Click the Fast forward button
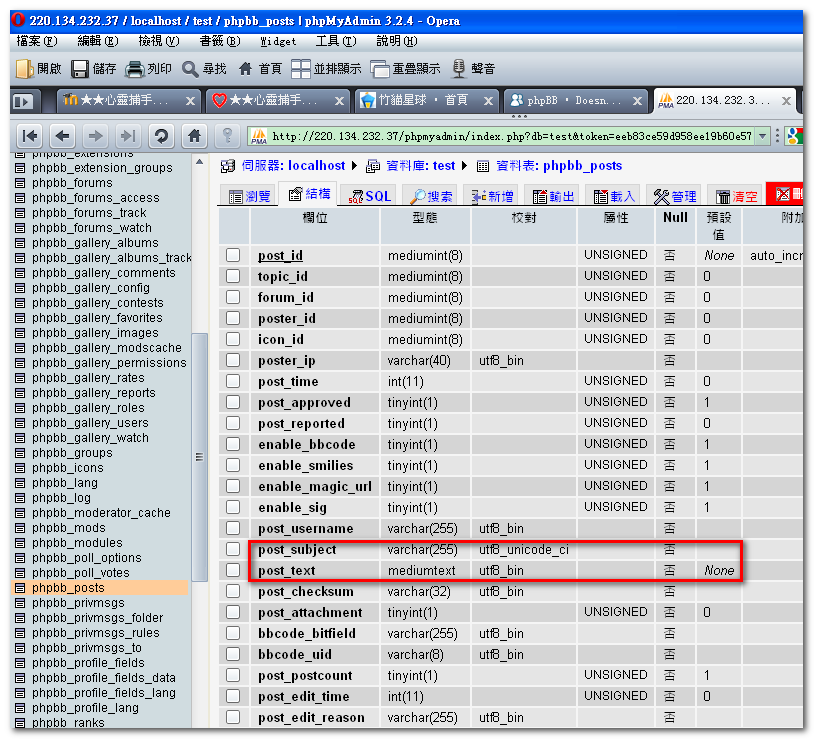The height and width of the screenshot is (739, 814). (128, 136)
